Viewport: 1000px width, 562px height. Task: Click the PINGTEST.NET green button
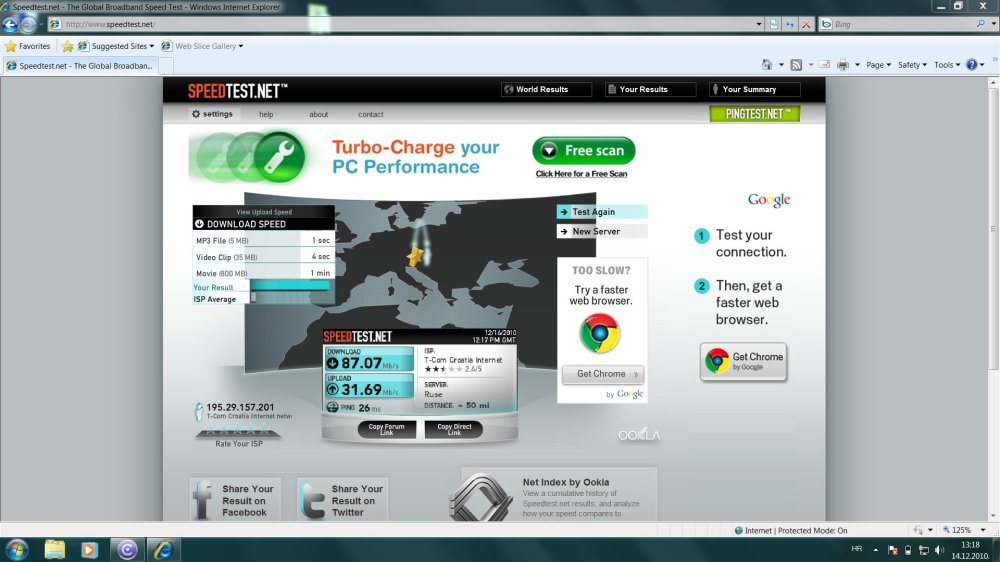click(x=754, y=114)
